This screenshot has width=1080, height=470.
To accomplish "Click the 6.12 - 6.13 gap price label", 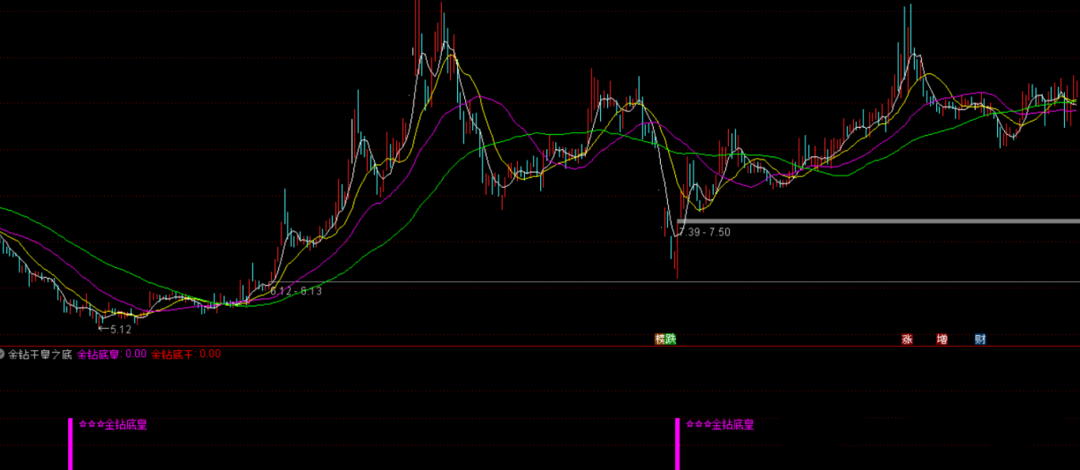I will [296, 291].
